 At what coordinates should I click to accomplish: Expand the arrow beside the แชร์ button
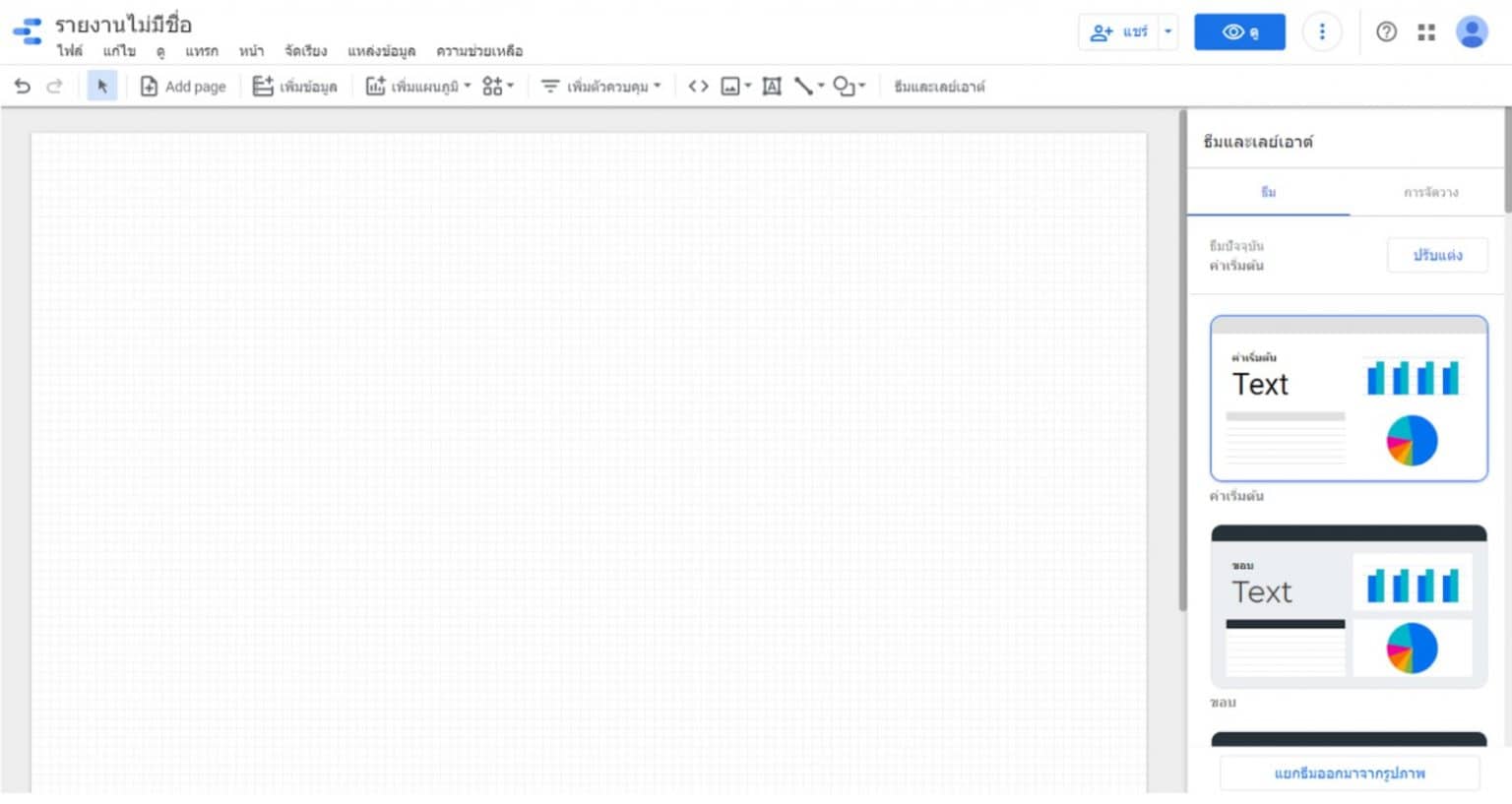[x=1167, y=31]
